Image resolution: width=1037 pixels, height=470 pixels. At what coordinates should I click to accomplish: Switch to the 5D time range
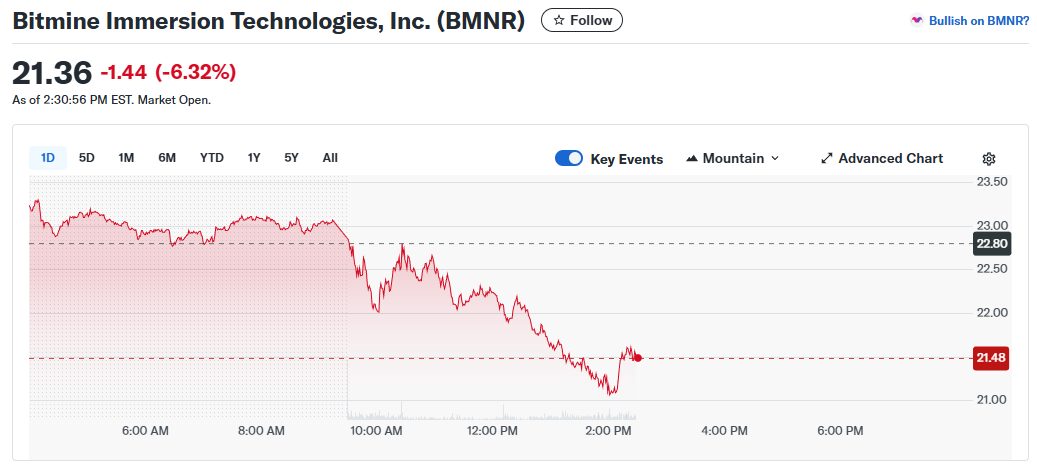tap(87, 157)
